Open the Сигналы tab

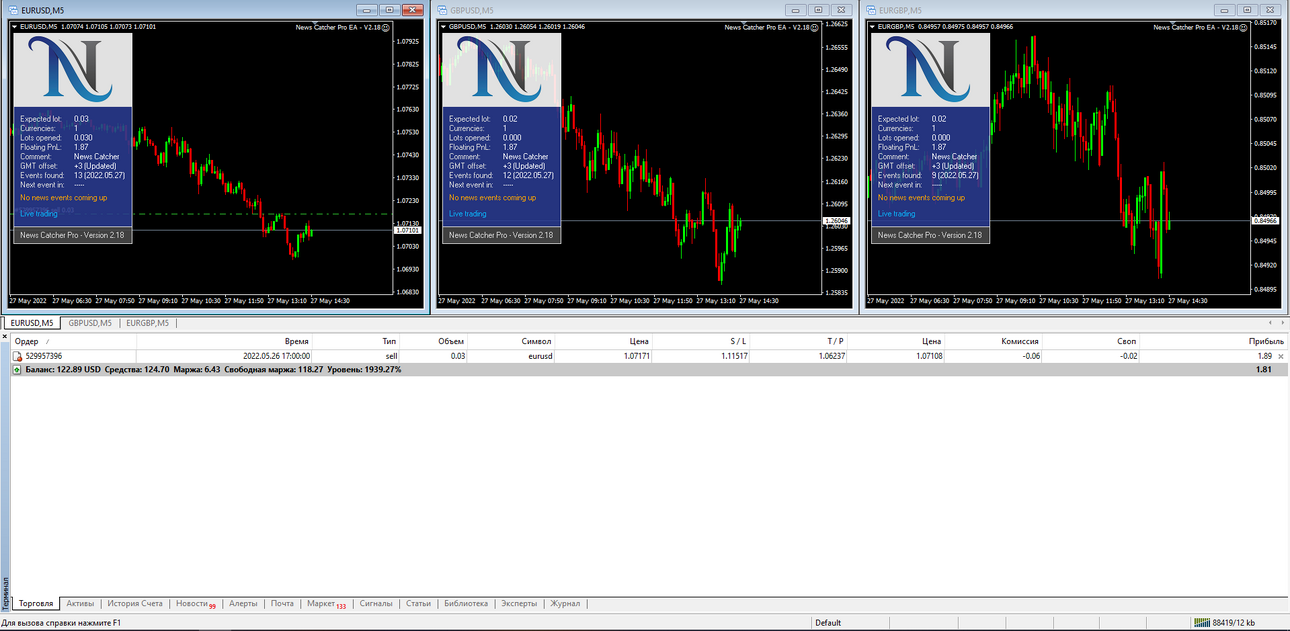(376, 604)
